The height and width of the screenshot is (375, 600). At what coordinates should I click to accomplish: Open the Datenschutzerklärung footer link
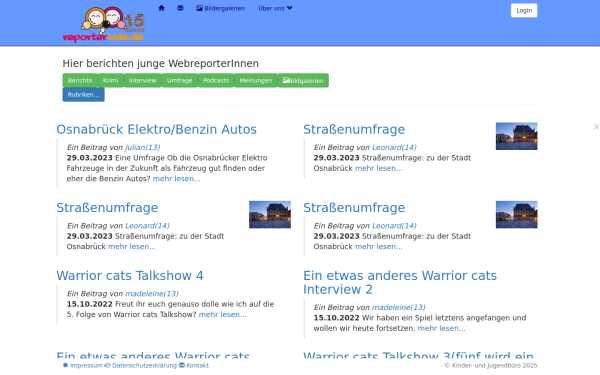(x=144, y=365)
